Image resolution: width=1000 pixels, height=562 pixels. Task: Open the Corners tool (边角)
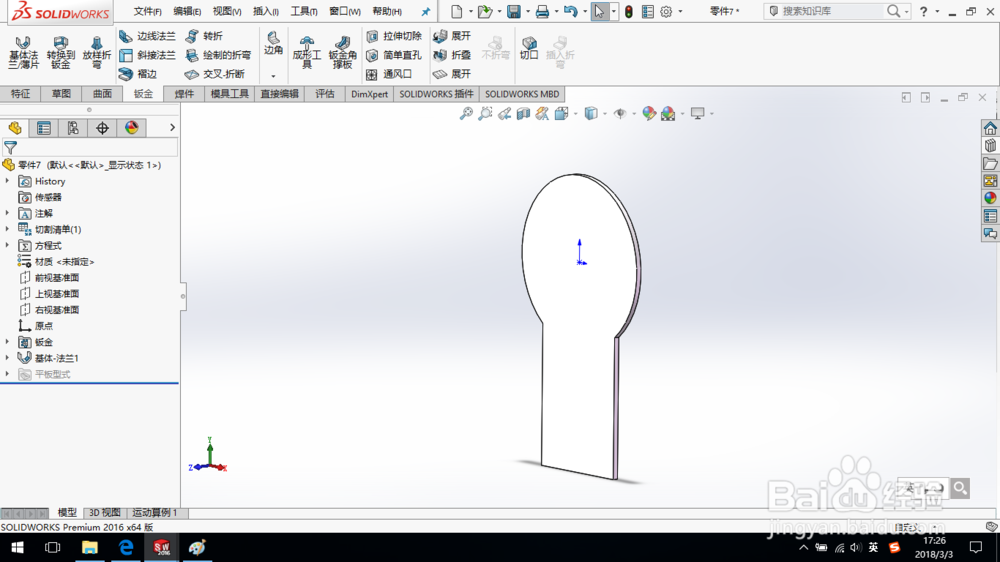coord(274,43)
